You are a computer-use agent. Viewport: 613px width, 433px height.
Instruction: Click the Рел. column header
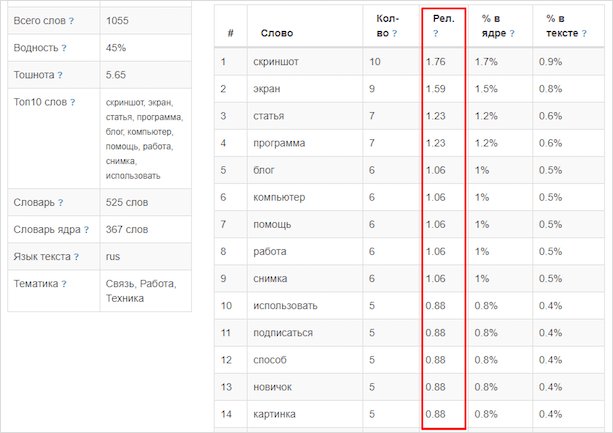pos(438,19)
